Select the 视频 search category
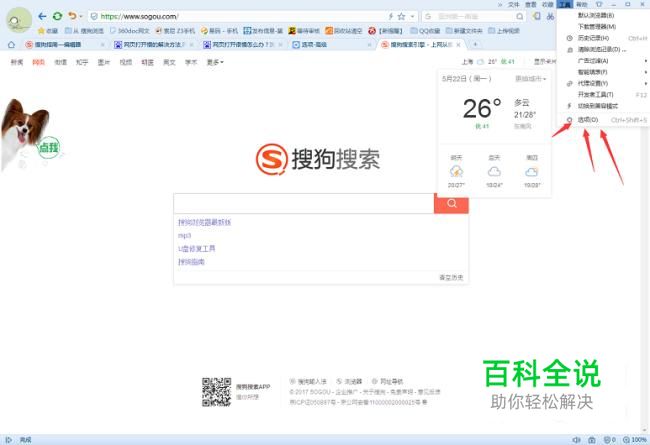This screenshot has width=650, height=445. (126, 62)
